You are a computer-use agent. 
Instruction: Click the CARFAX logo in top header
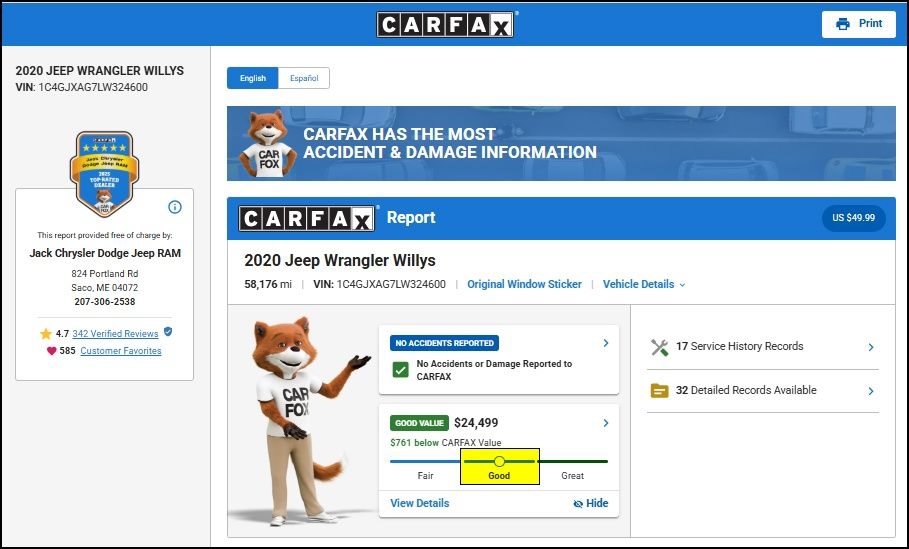coord(445,25)
